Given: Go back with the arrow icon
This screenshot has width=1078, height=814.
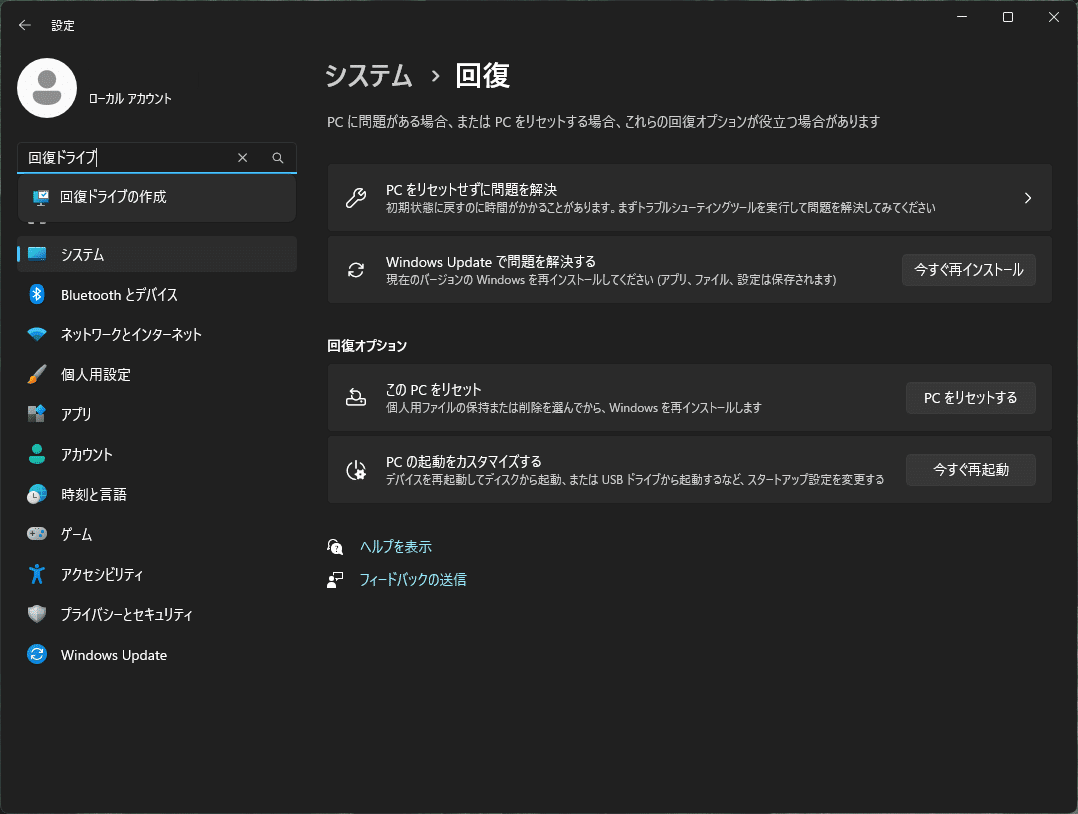Looking at the screenshot, I should 25,25.
